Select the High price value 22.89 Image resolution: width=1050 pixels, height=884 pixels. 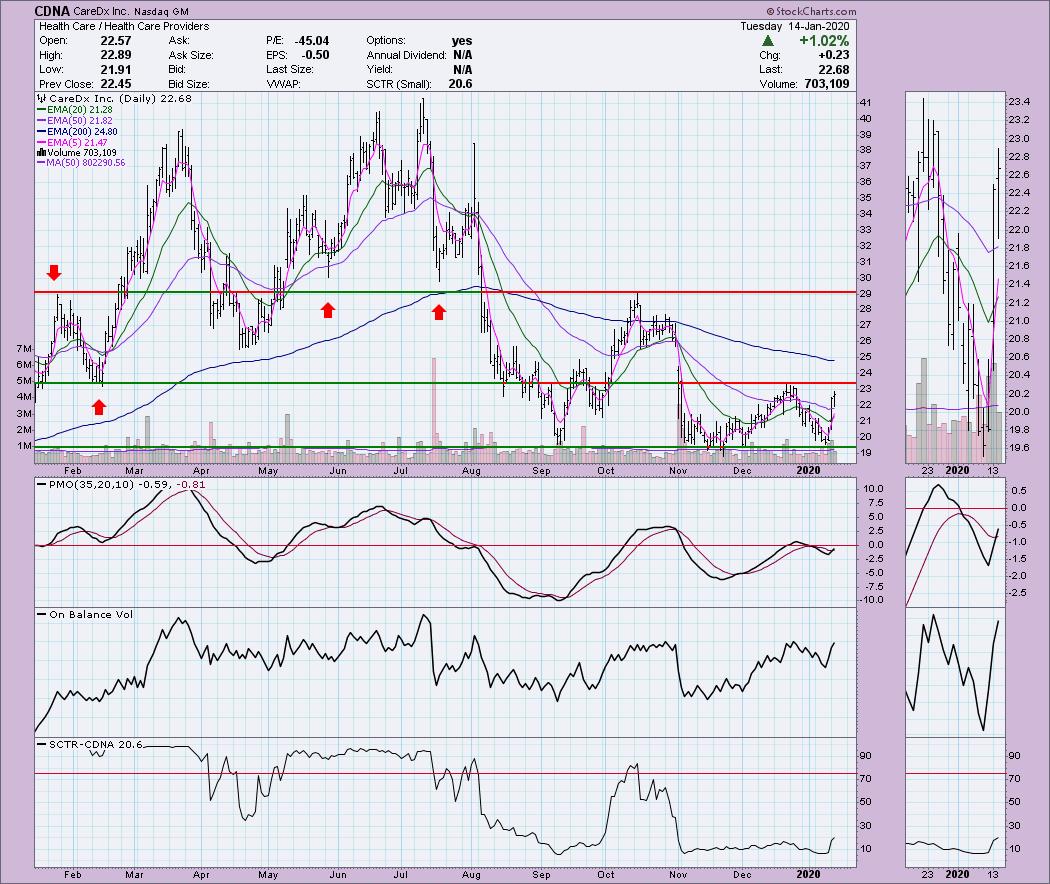point(116,55)
